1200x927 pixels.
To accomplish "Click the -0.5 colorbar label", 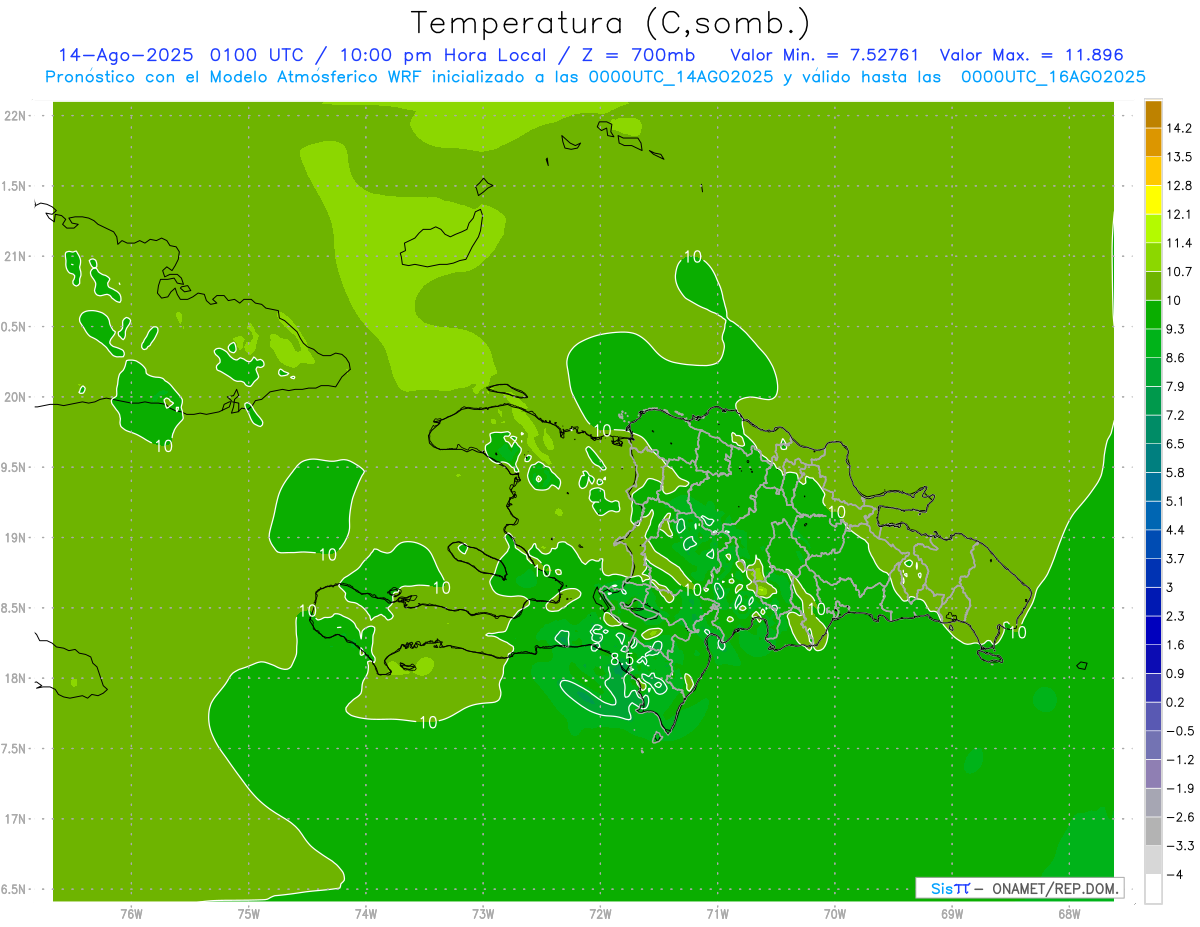I will [1180, 731].
